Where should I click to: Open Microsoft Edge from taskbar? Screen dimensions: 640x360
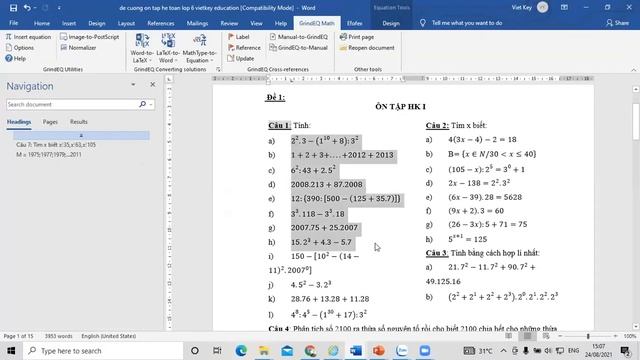pyautogui.click(x=241, y=351)
